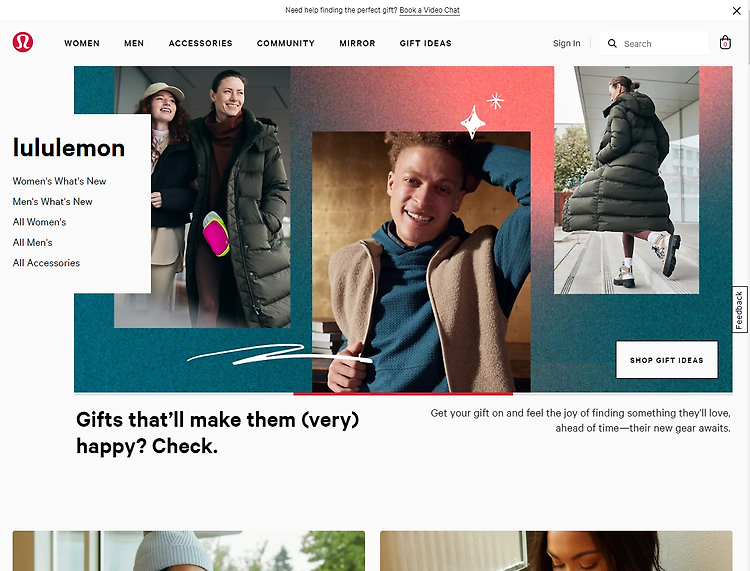The height and width of the screenshot is (571, 750).
Task: Click the lululemon red logo icon
Action: 22,42
